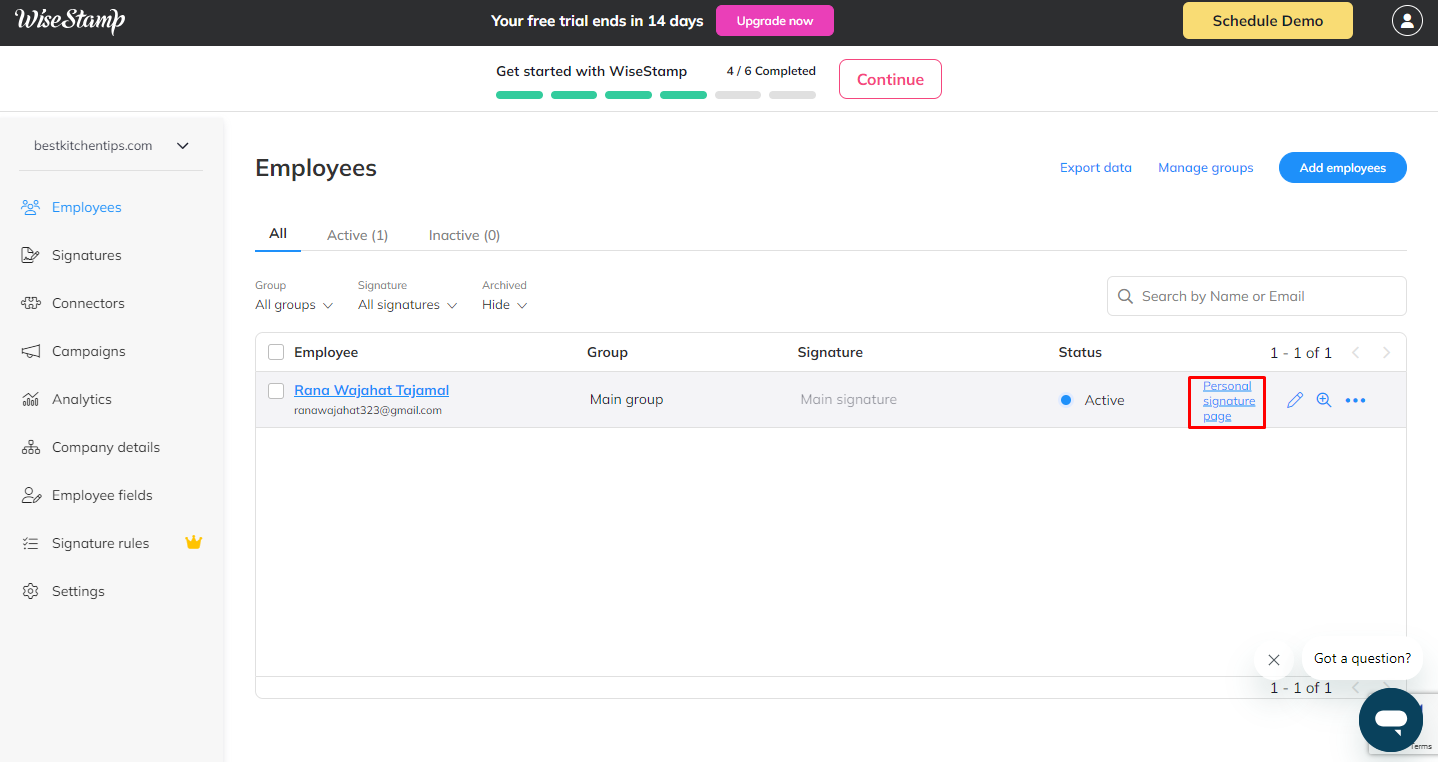1438x762 pixels.
Task: Click the Settings gear icon
Action: click(31, 591)
